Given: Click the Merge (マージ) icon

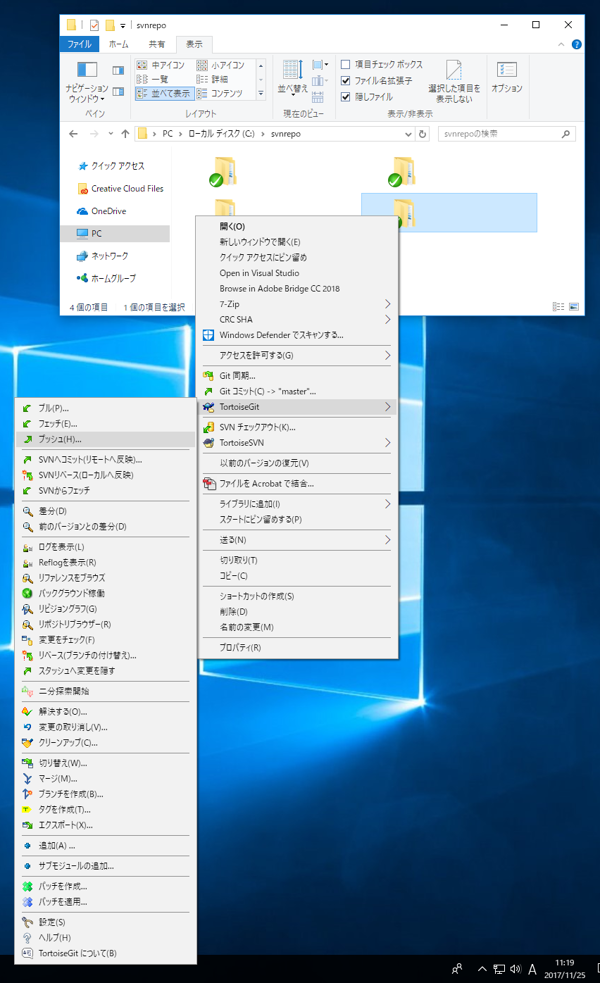Looking at the screenshot, I should (x=27, y=779).
